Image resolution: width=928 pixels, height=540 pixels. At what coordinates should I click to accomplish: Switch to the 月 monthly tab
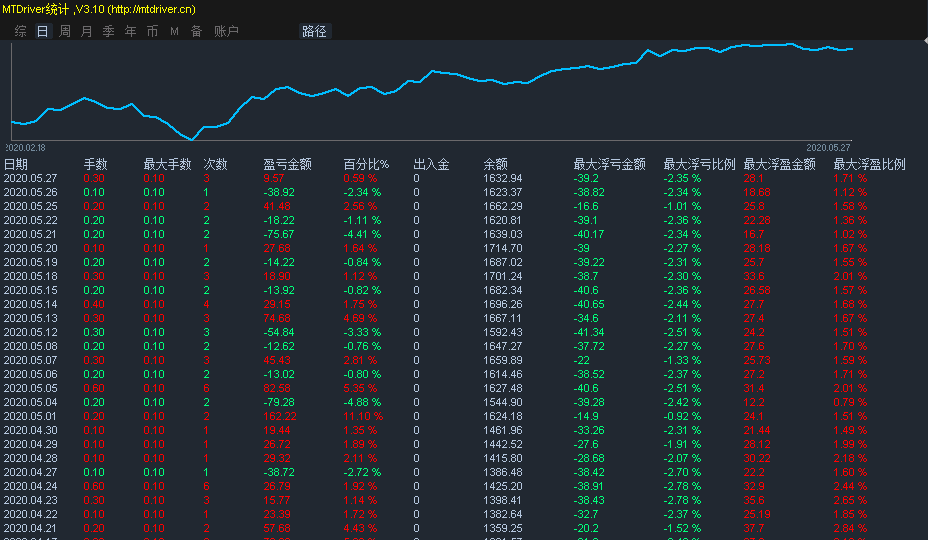[86, 31]
